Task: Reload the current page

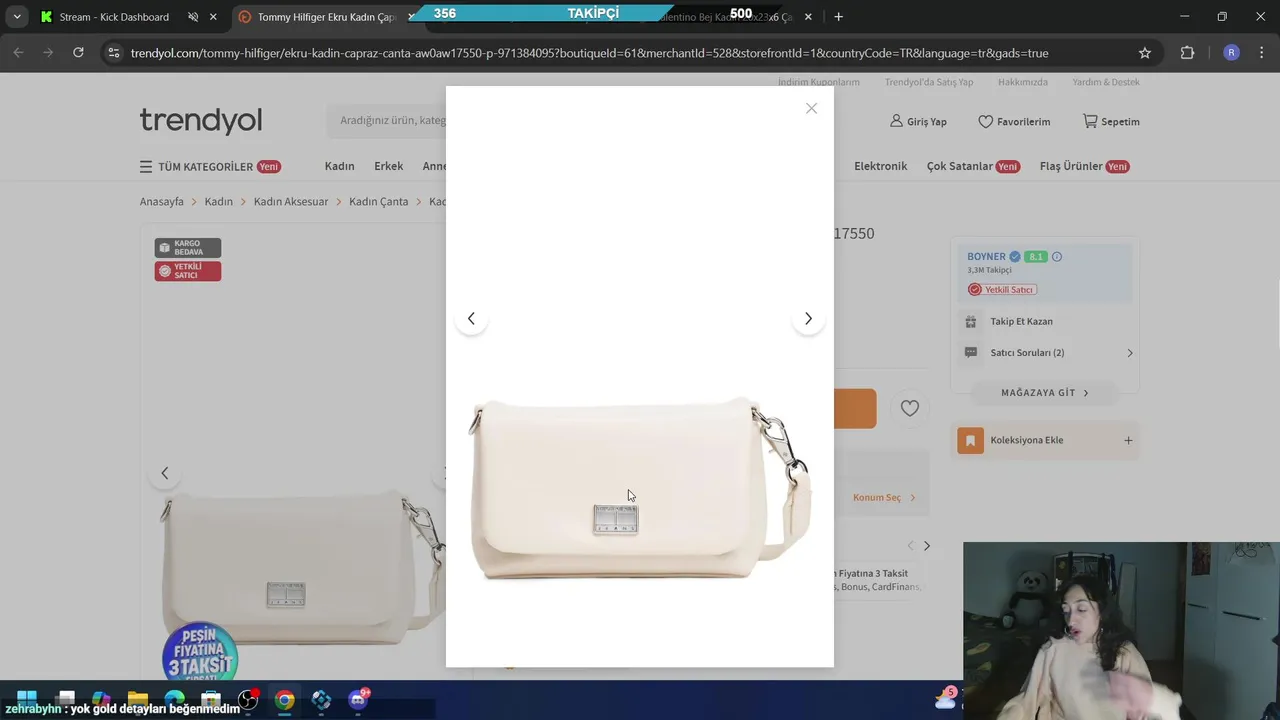Action: click(x=78, y=53)
